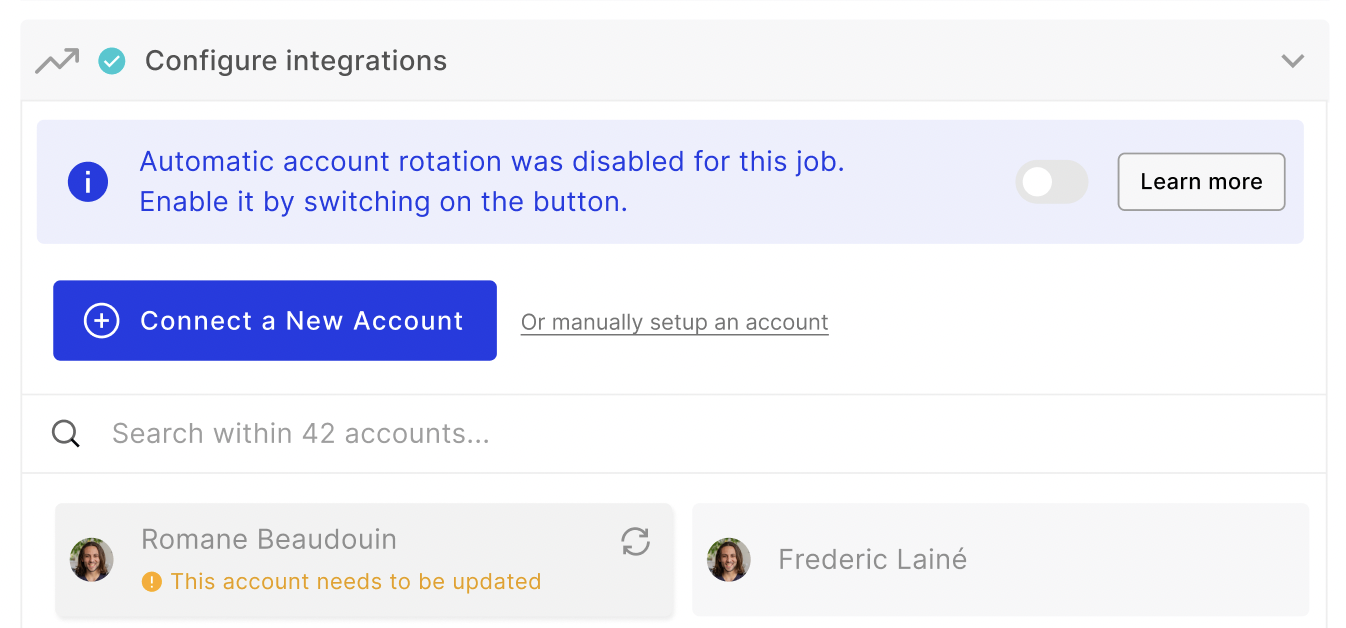The width and height of the screenshot is (1346, 628).
Task: Click the plus circle icon in Connect button
Action: [x=101, y=321]
